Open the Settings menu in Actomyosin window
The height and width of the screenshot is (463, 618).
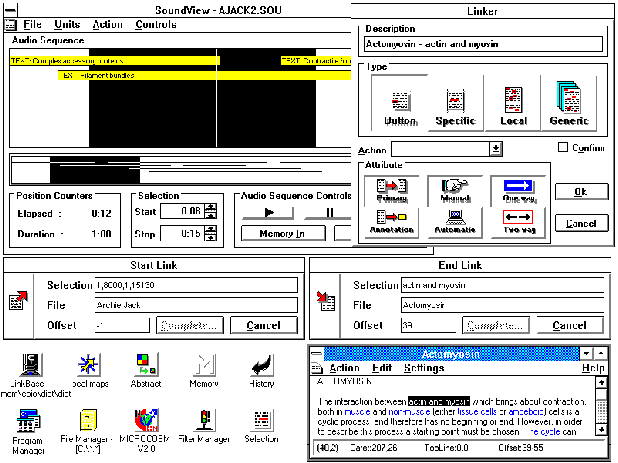point(424,368)
